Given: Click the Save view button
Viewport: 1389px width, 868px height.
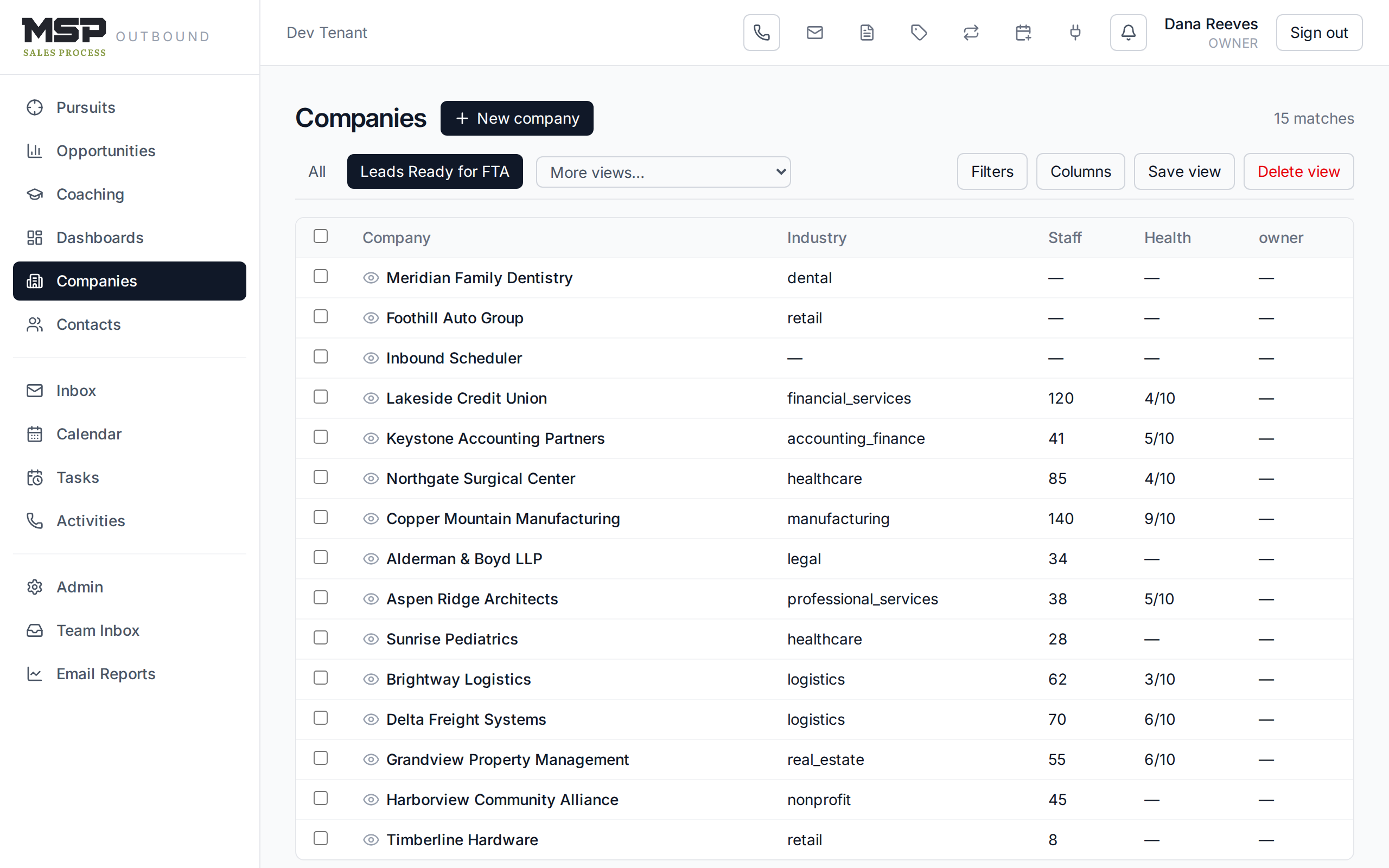Looking at the screenshot, I should point(1184,171).
